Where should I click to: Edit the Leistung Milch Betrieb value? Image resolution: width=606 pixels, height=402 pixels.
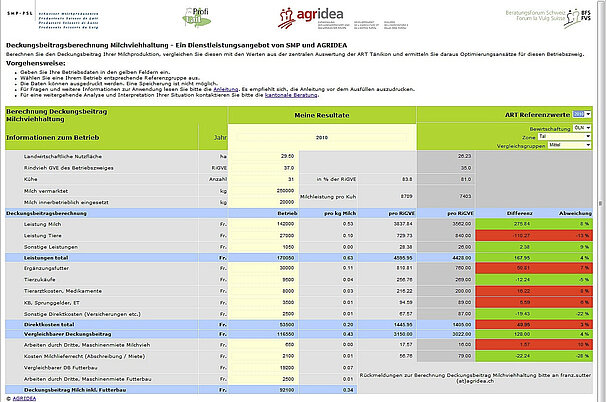pos(270,224)
